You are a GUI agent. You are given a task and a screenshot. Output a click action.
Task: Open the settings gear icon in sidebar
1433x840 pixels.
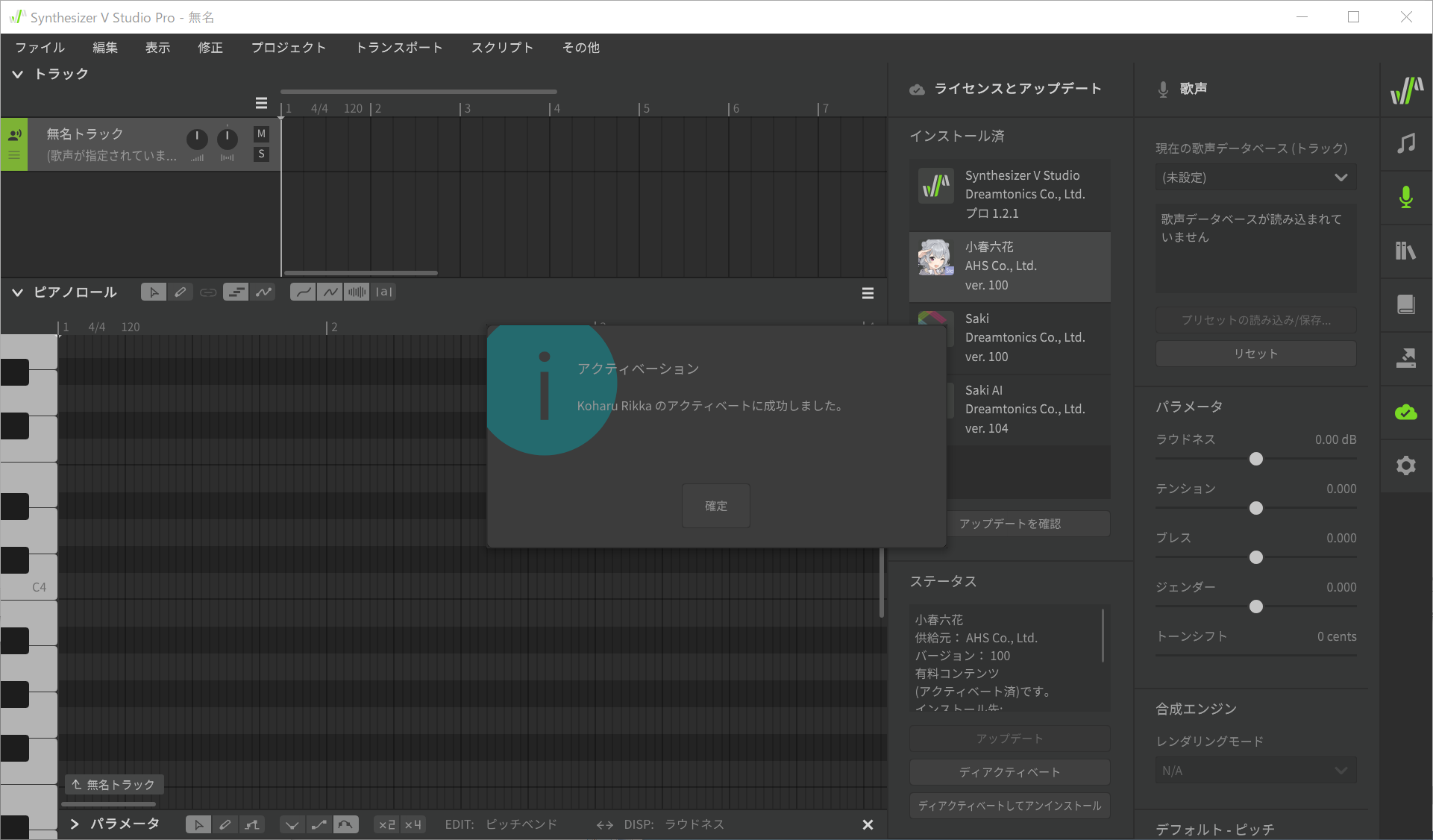1406,466
